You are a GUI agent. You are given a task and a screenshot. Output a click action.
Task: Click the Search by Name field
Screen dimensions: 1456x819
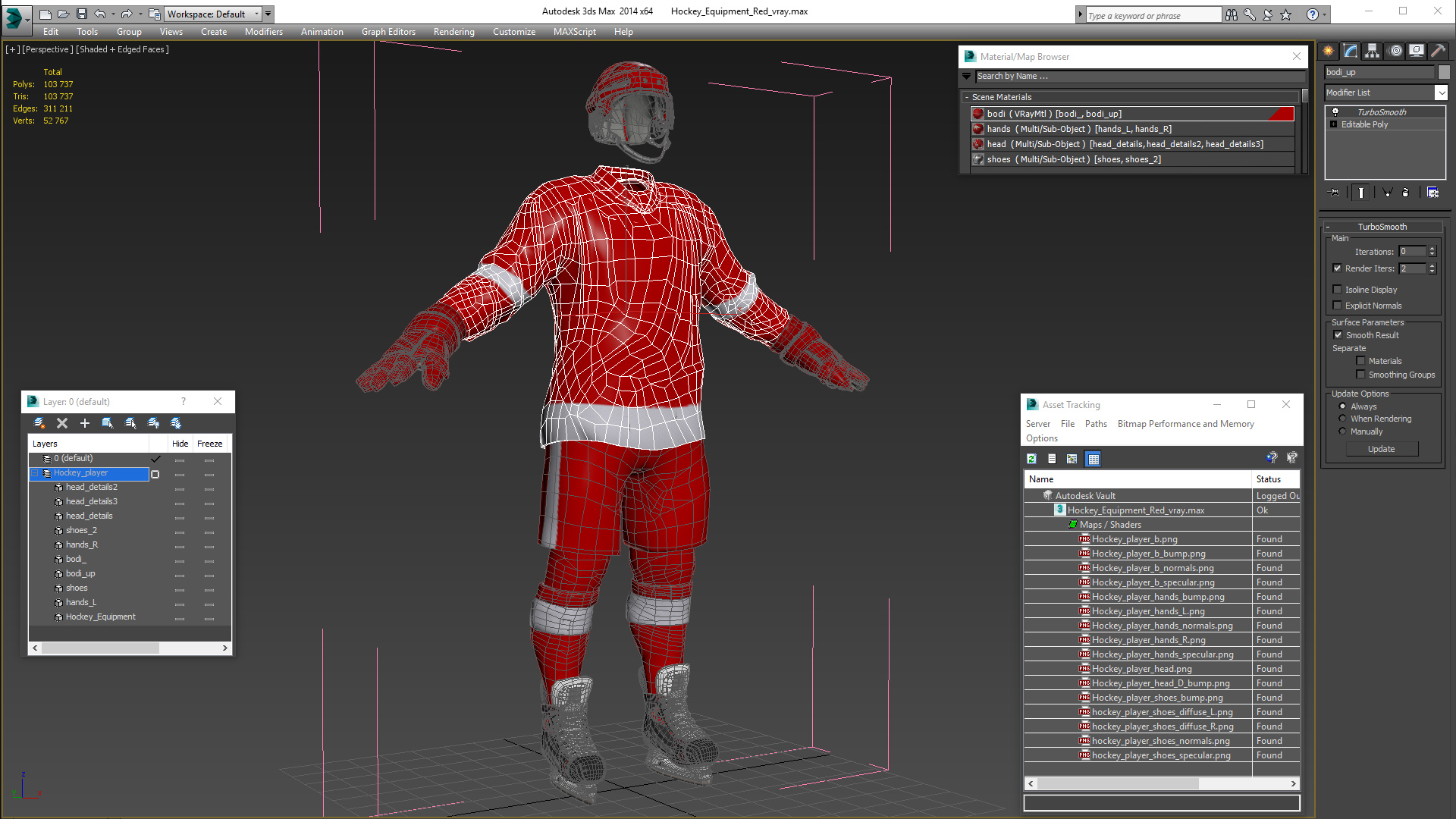tap(1140, 76)
